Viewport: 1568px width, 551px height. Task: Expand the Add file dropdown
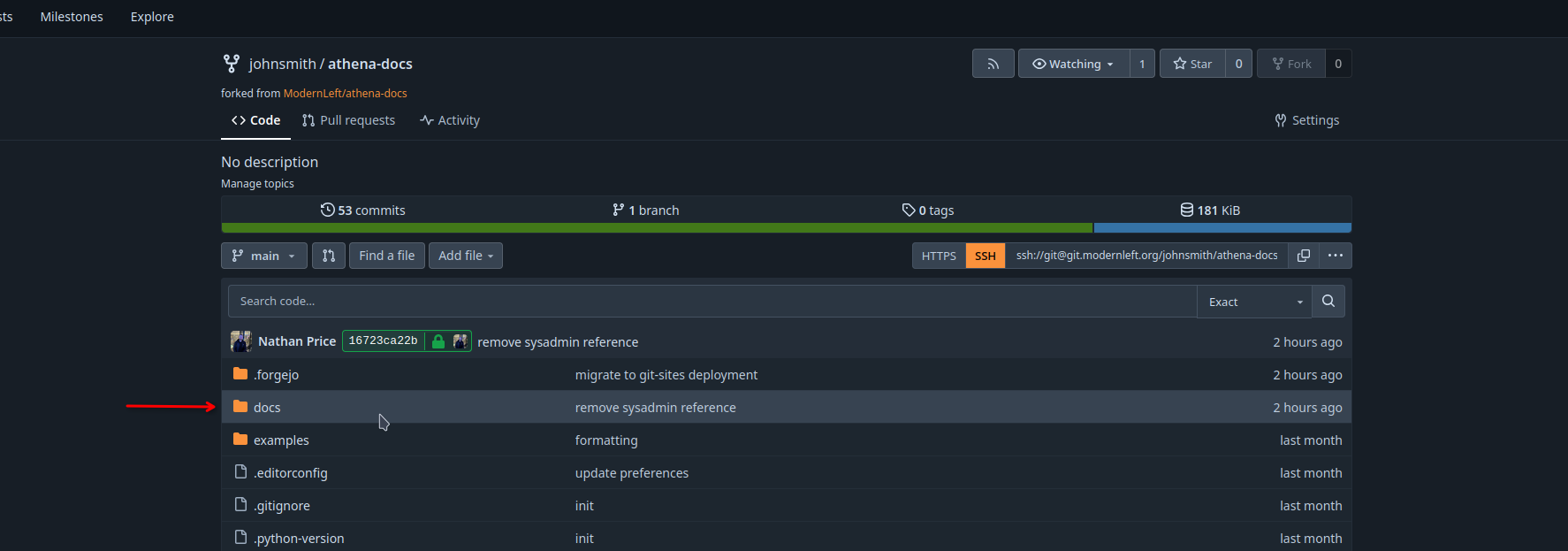[x=466, y=256]
